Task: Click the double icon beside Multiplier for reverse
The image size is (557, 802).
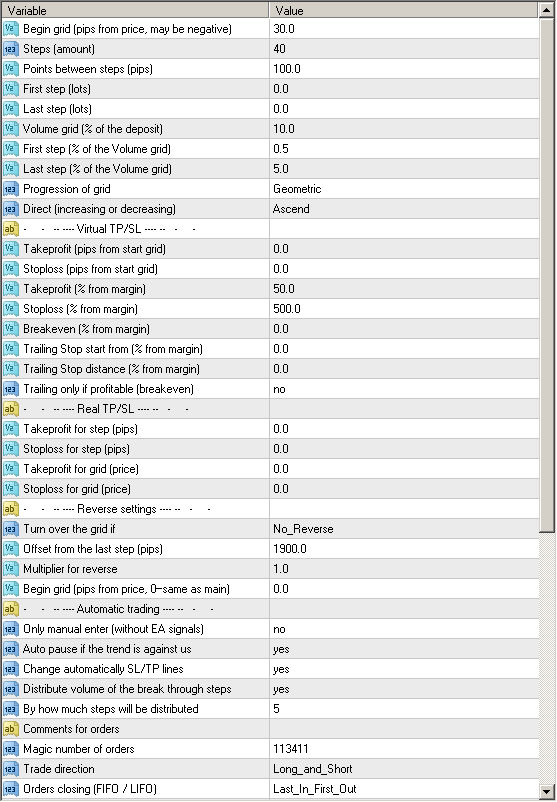Action: coord(11,569)
